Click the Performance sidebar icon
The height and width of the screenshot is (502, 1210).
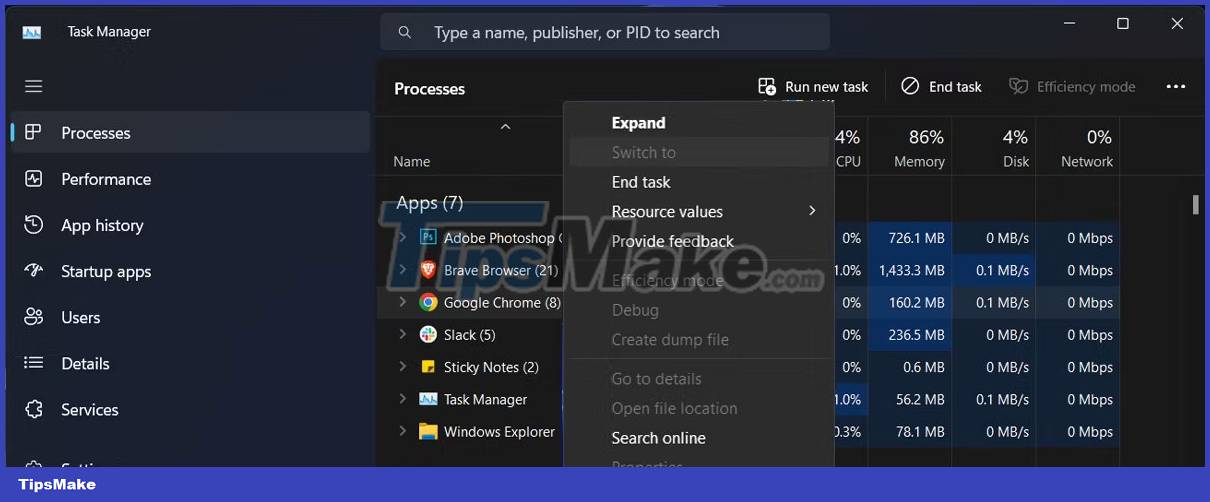pyautogui.click(x=34, y=179)
